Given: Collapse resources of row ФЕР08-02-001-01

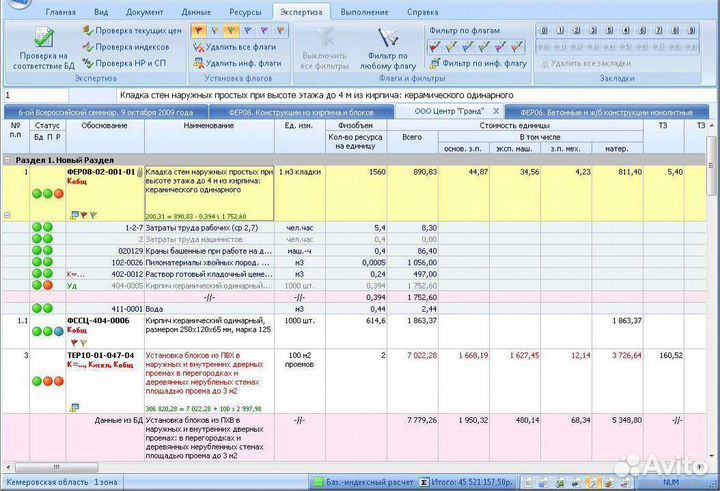Looking at the screenshot, I should pos(8,215).
